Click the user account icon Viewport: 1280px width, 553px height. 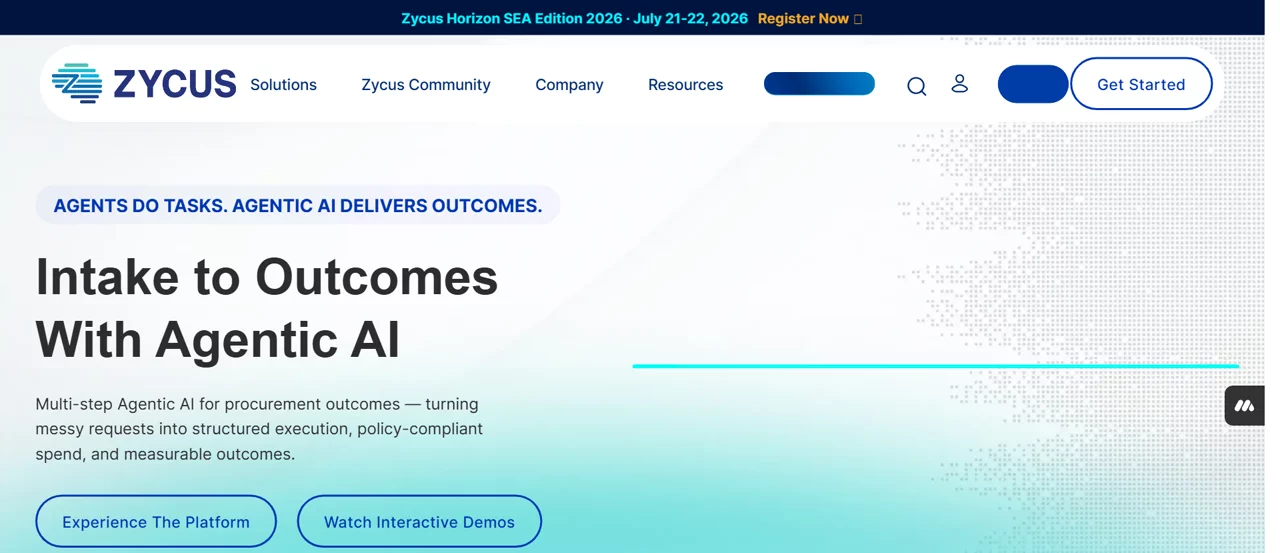pyautogui.click(x=959, y=84)
